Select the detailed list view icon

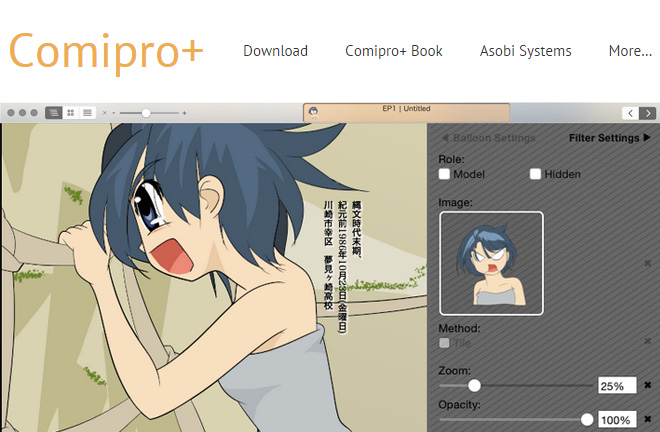(53, 113)
